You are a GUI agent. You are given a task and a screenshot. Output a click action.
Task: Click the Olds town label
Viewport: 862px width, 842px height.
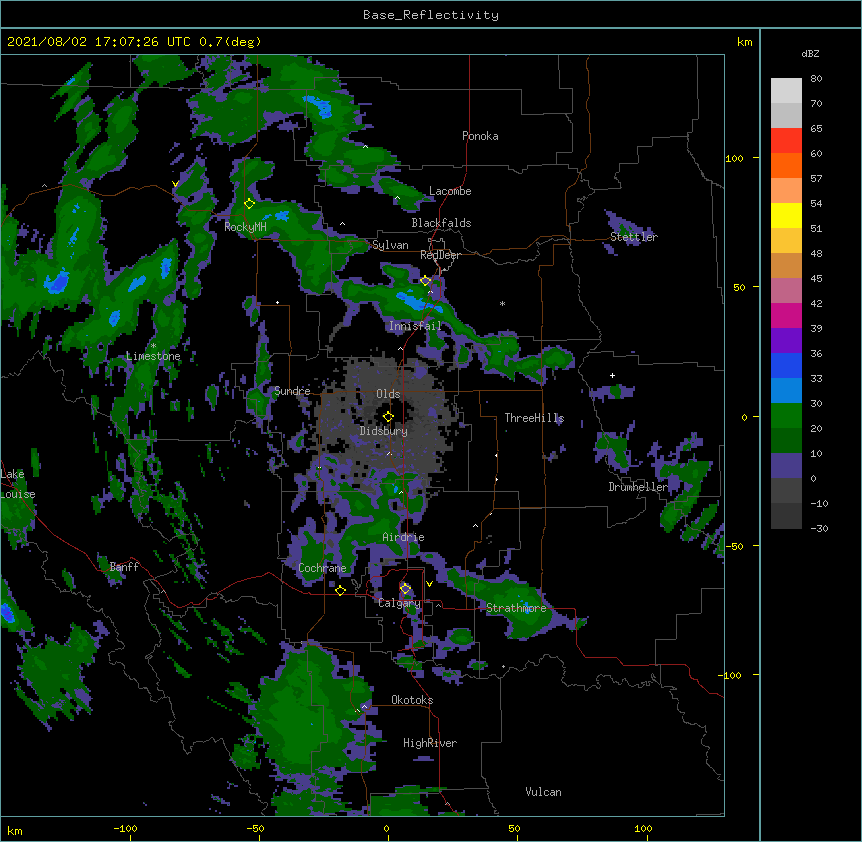coord(388,394)
